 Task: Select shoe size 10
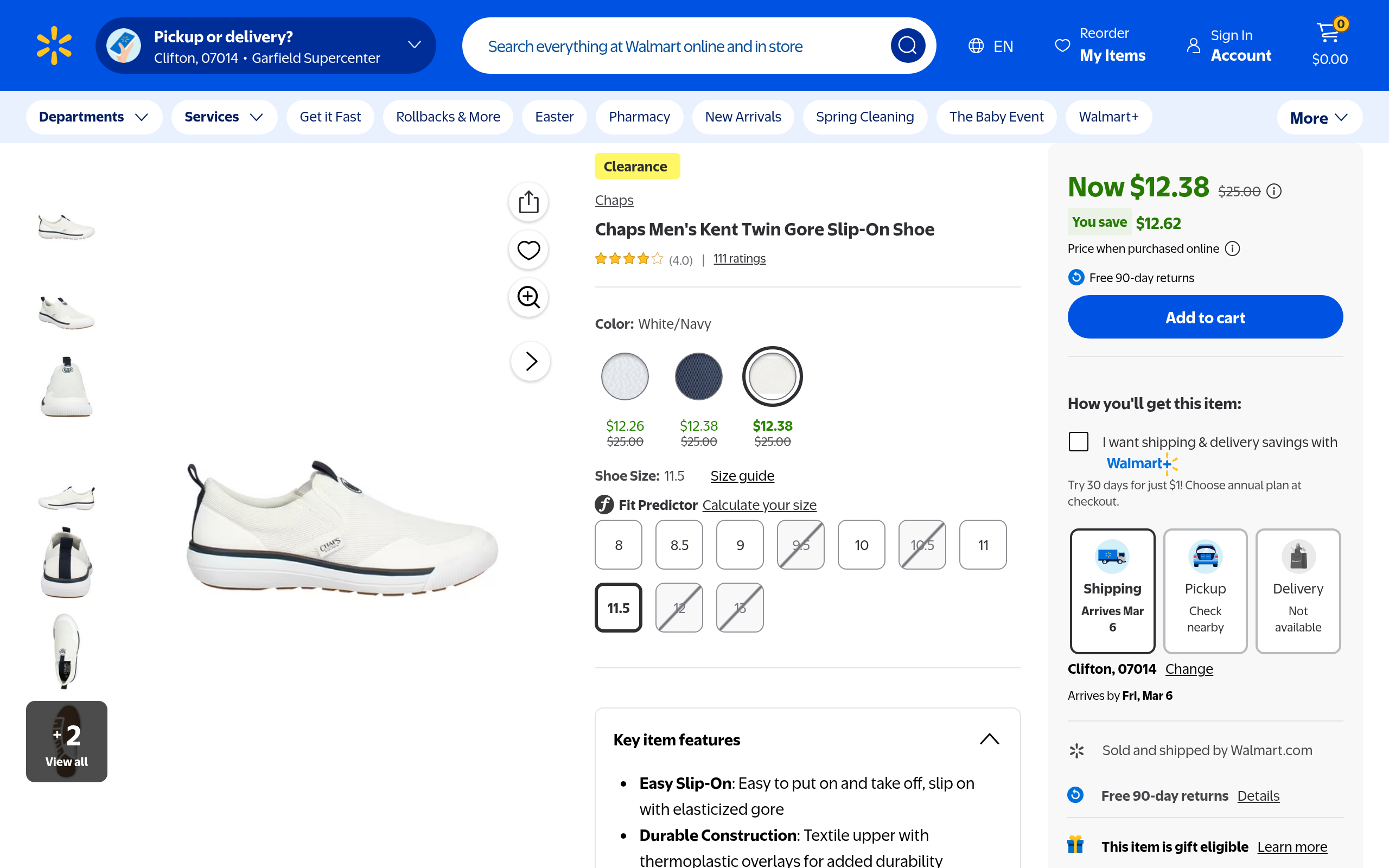tap(861, 545)
